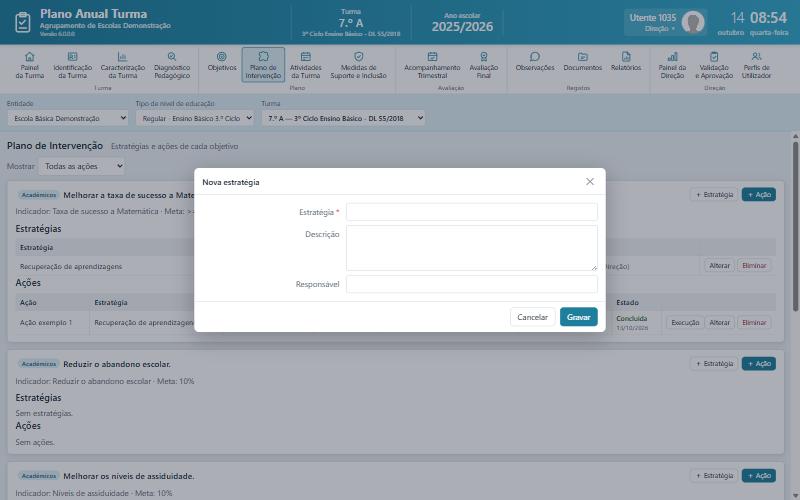800x500 pixels.
Task: Focus the Estratégia text field
Action: point(471,212)
